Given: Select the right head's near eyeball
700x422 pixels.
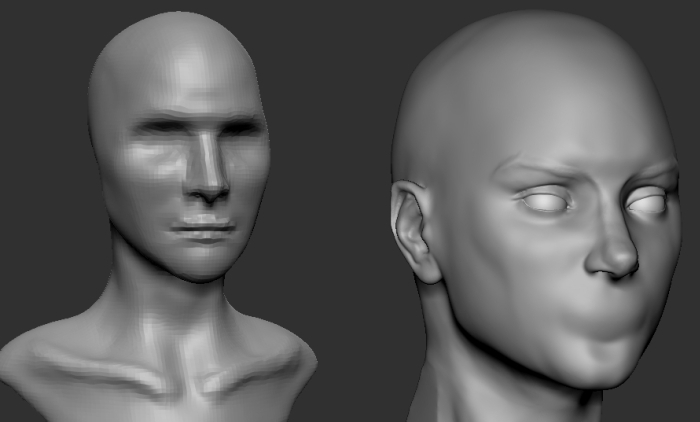Looking at the screenshot, I should [546, 201].
